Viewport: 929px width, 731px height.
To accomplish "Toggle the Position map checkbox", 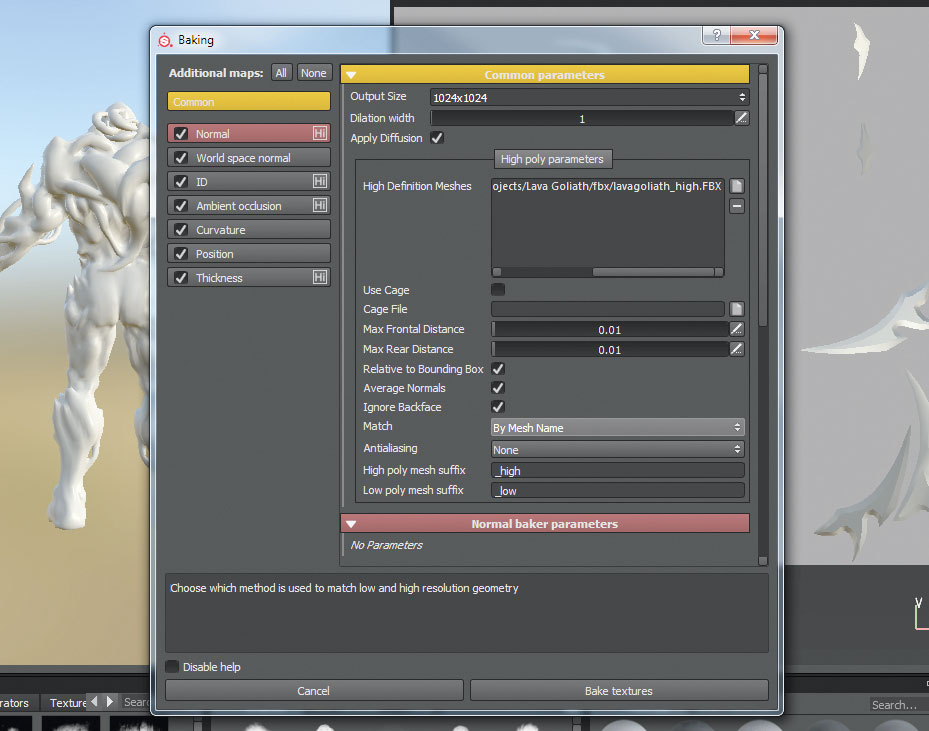I will click(x=181, y=254).
